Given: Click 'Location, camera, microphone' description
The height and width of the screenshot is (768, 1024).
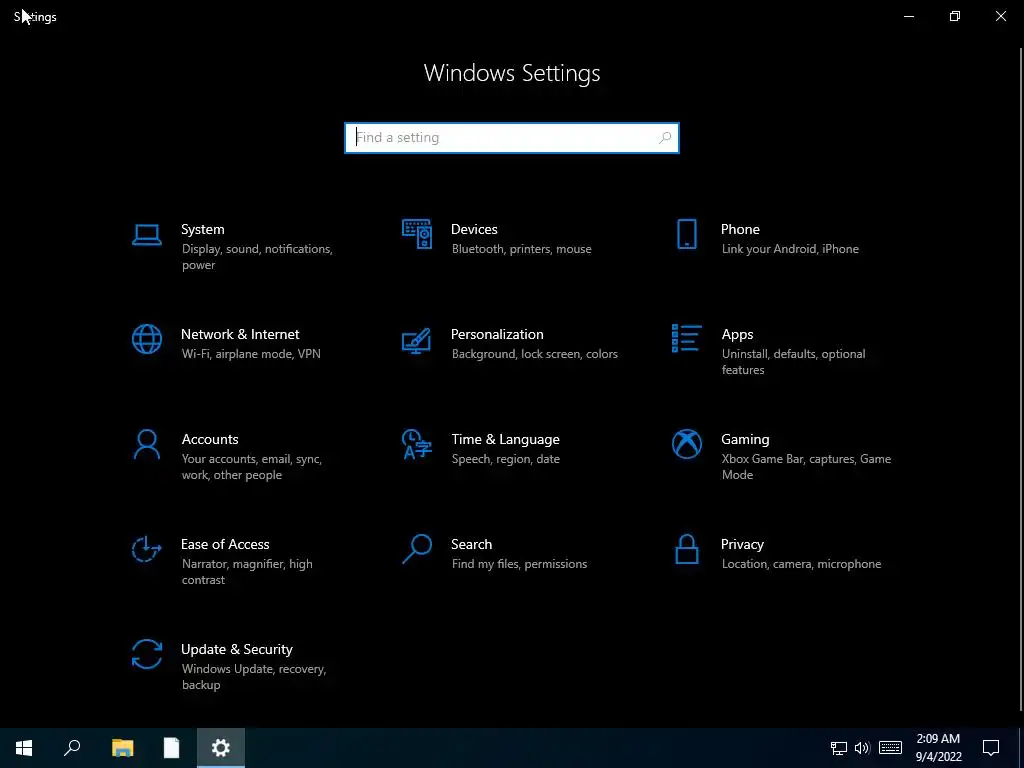Looking at the screenshot, I should point(801,564).
